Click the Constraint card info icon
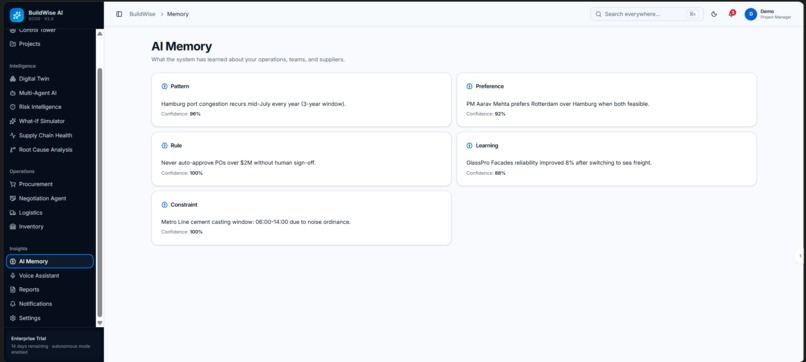The image size is (806, 362). click(x=164, y=205)
